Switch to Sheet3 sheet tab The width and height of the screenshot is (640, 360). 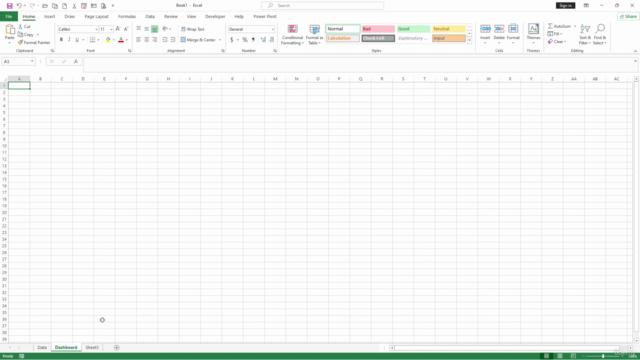[92, 347]
